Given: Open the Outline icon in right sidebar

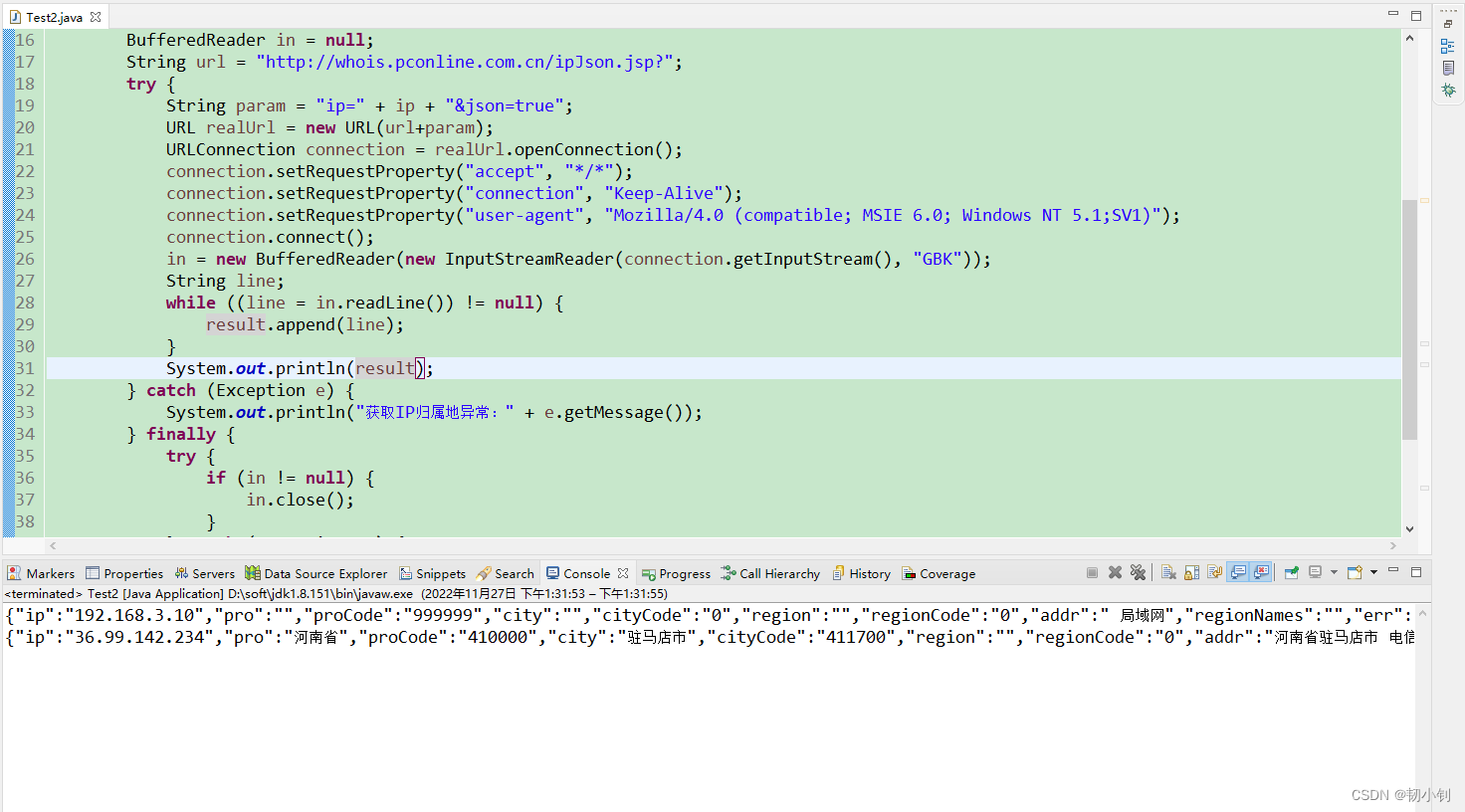Looking at the screenshot, I should point(1448,46).
